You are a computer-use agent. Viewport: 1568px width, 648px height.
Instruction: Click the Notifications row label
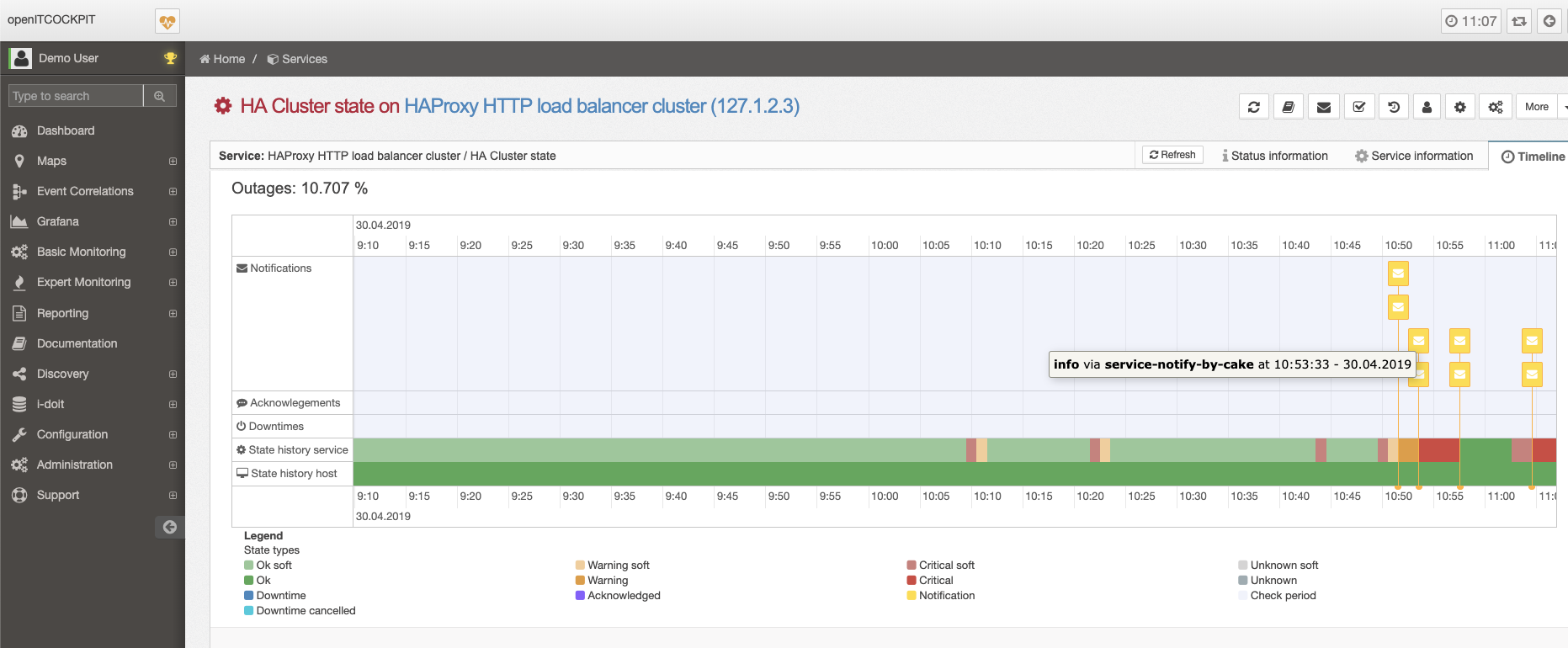coord(274,268)
